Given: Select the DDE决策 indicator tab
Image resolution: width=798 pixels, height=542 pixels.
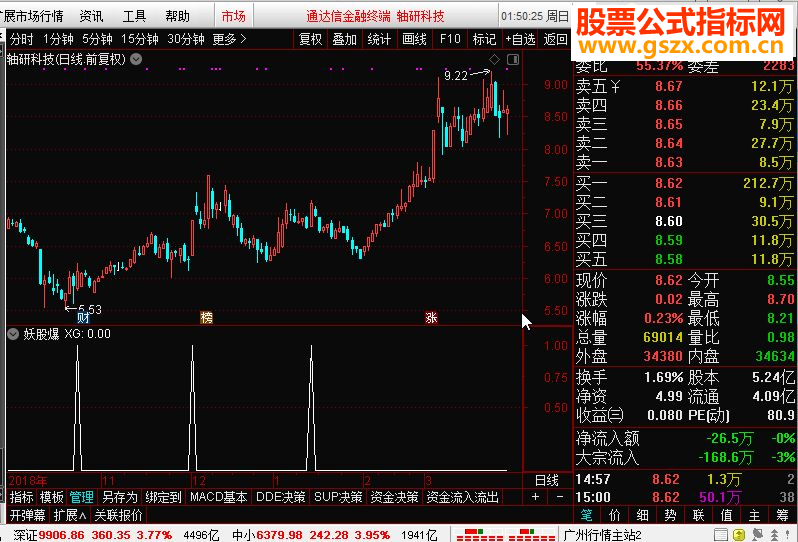Looking at the screenshot, I should [x=280, y=497].
